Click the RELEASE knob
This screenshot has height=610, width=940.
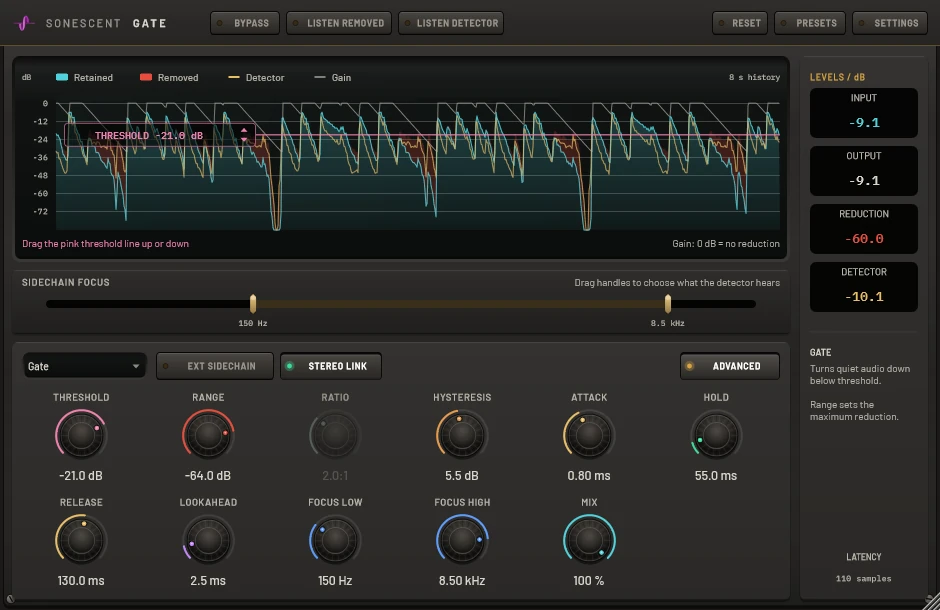tap(81, 540)
